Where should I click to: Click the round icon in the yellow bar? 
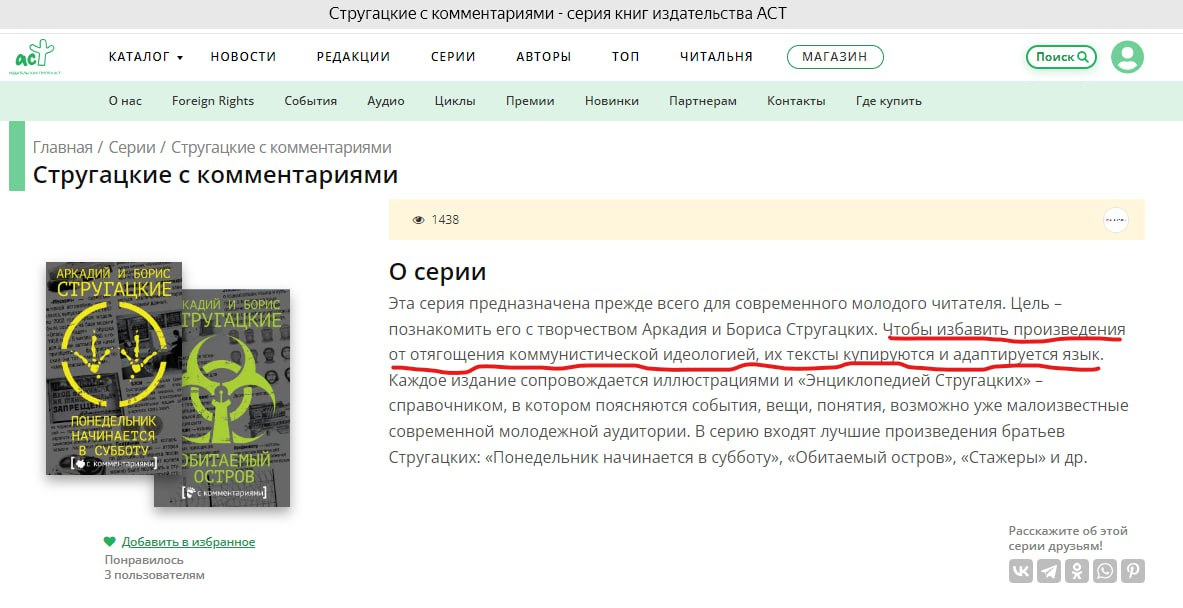pyautogui.click(x=1116, y=220)
